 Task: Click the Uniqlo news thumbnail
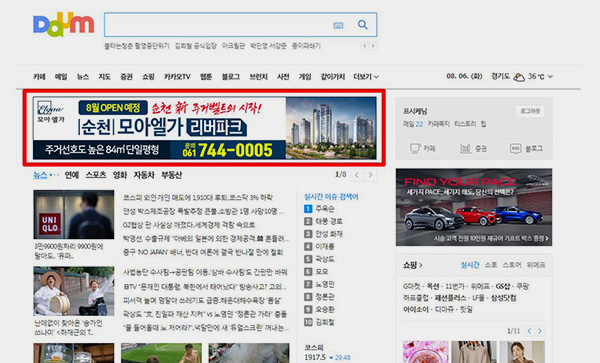pyautogui.click(x=73, y=215)
